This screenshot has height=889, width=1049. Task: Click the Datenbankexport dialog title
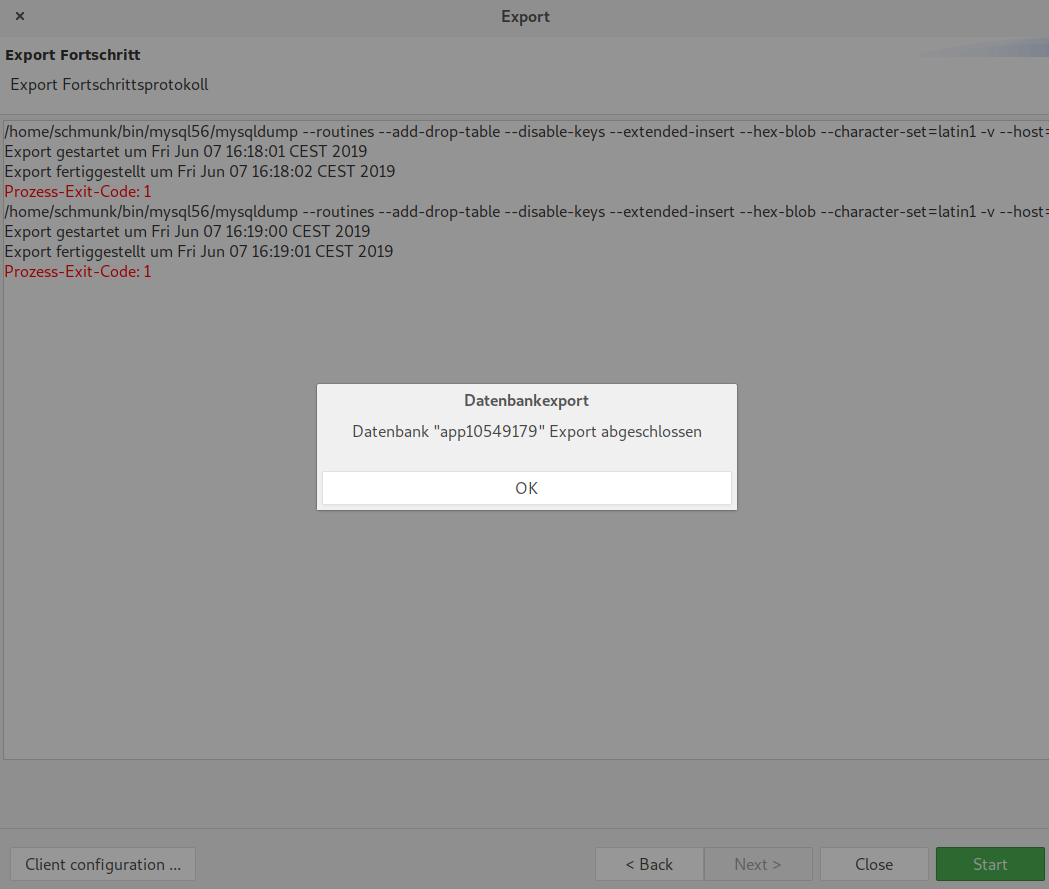pos(526,400)
